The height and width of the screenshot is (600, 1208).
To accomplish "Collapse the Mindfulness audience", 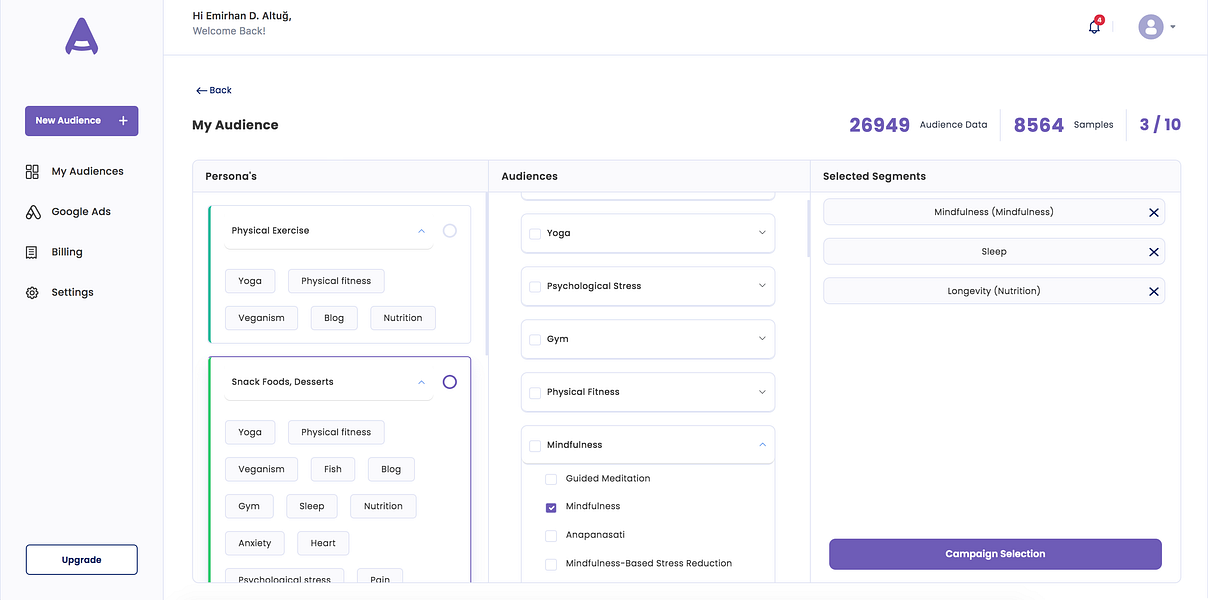I will [x=762, y=445].
